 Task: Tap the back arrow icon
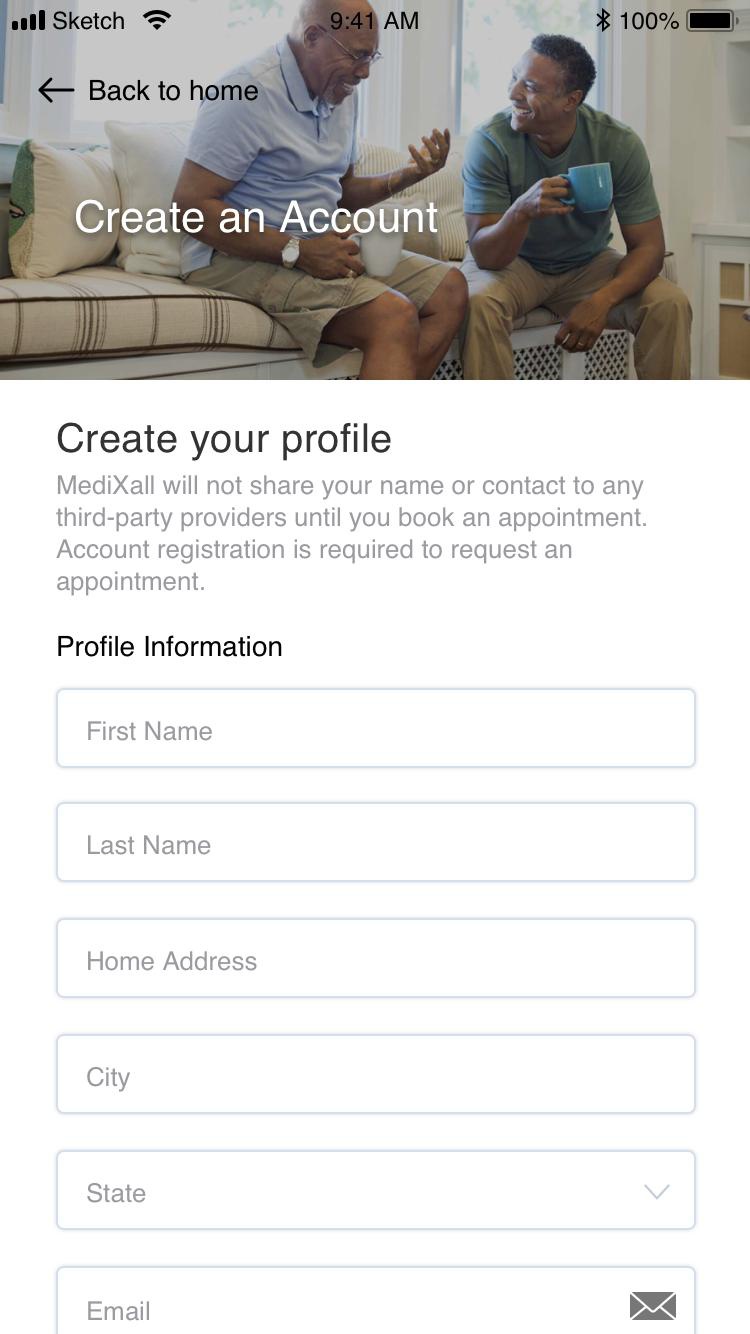(x=56, y=91)
